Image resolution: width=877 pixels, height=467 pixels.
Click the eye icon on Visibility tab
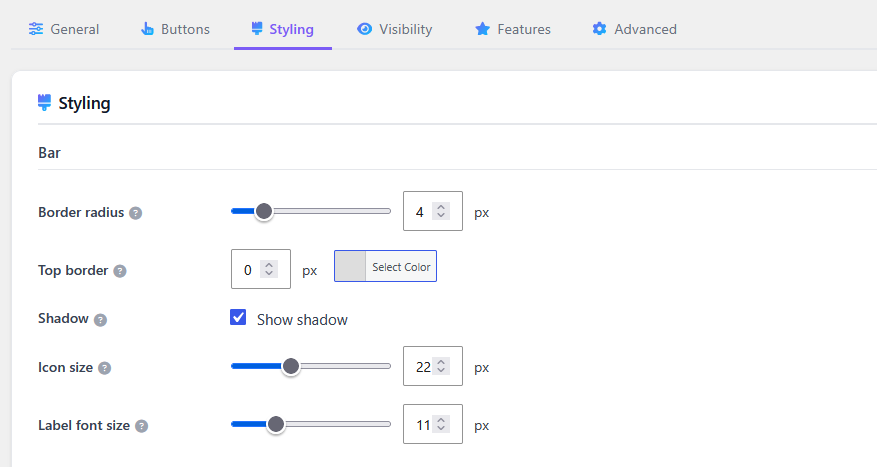[x=364, y=29]
